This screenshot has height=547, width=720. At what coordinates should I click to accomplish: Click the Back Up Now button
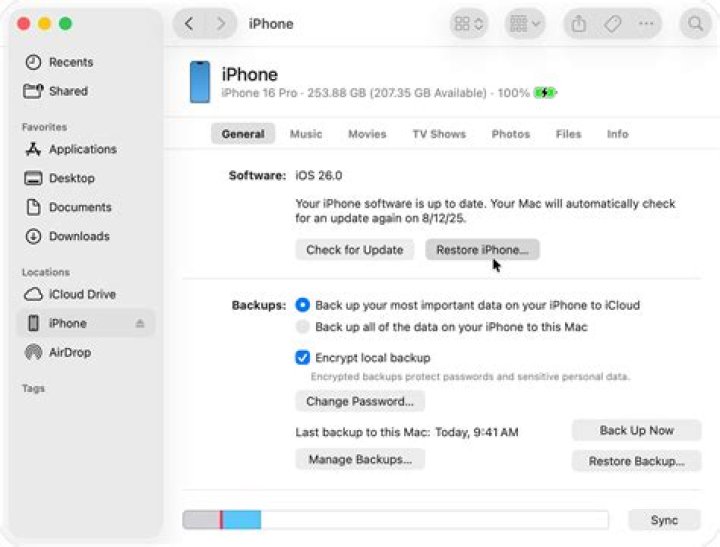636,430
